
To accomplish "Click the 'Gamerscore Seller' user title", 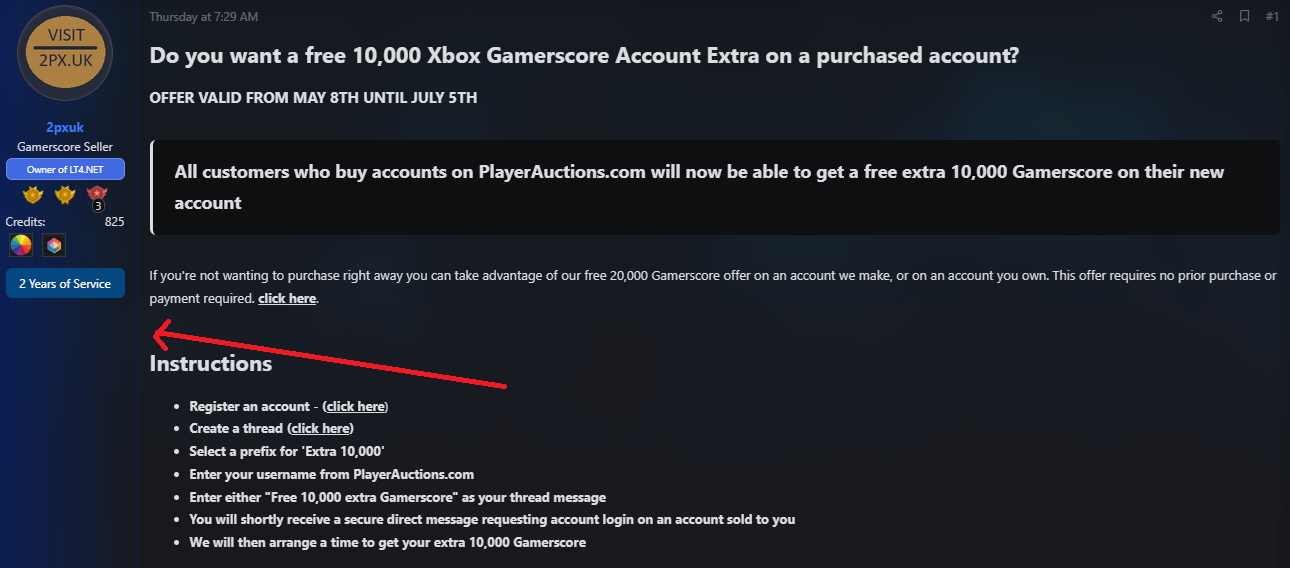I will pyautogui.click(x=65, y=147).
